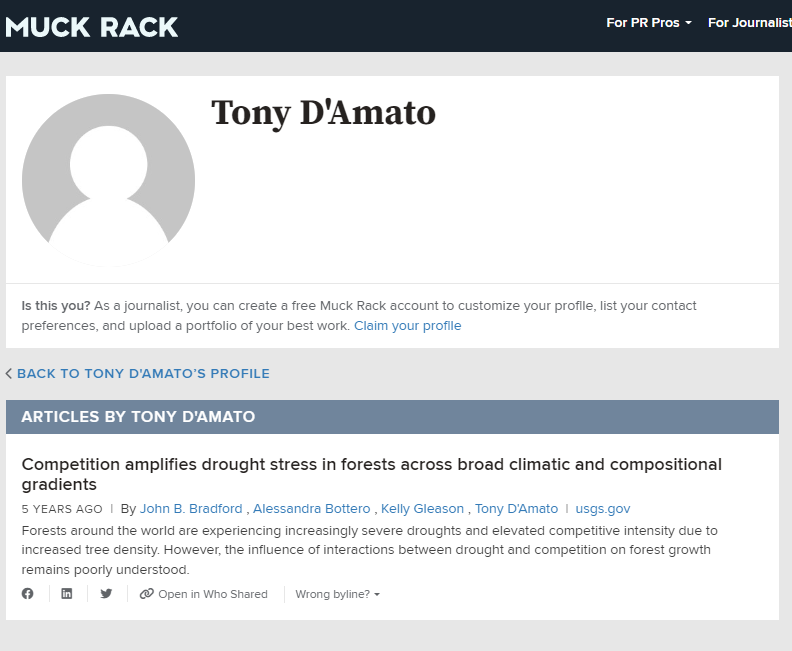This screenshot has height=651, width=792.
Task: Open the For PR Pros menu
Action: coord(649,23)
